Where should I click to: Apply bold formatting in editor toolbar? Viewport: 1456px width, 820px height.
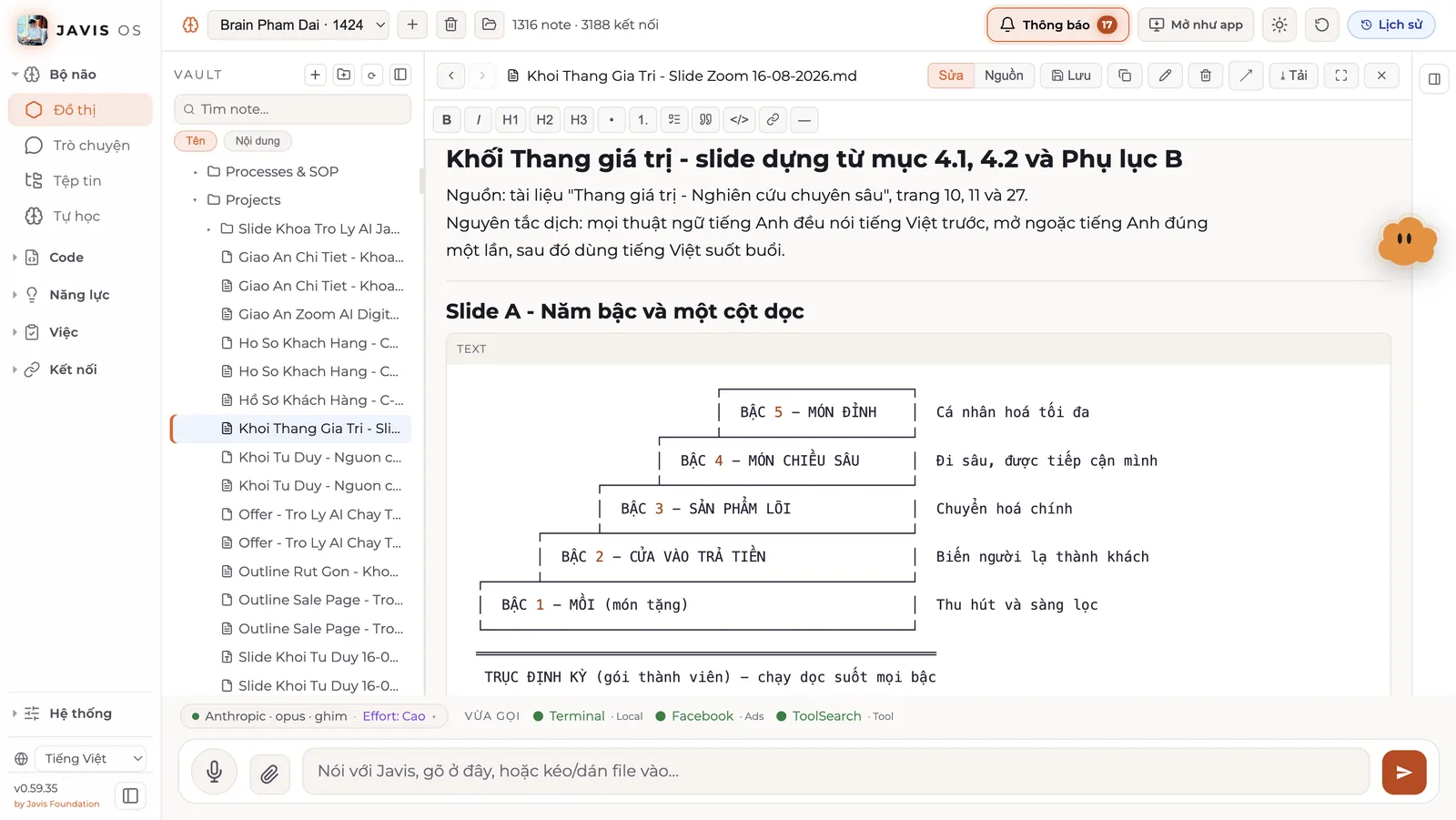447,119
